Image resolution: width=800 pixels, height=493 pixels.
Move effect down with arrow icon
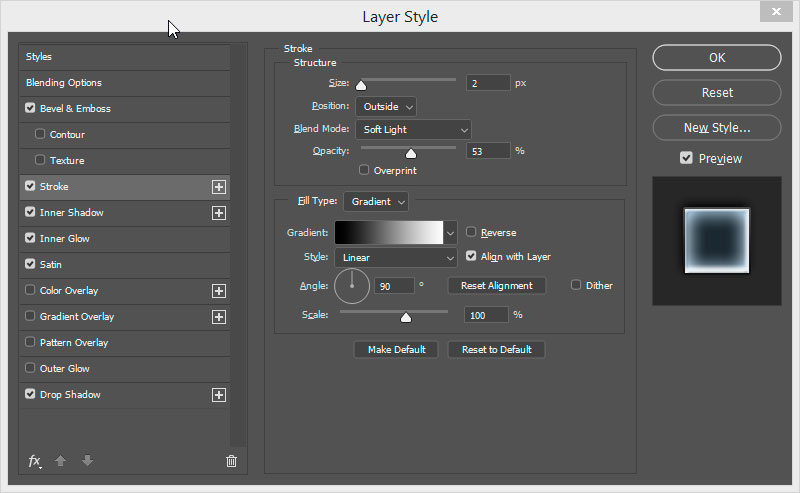(x=87, y=461)
